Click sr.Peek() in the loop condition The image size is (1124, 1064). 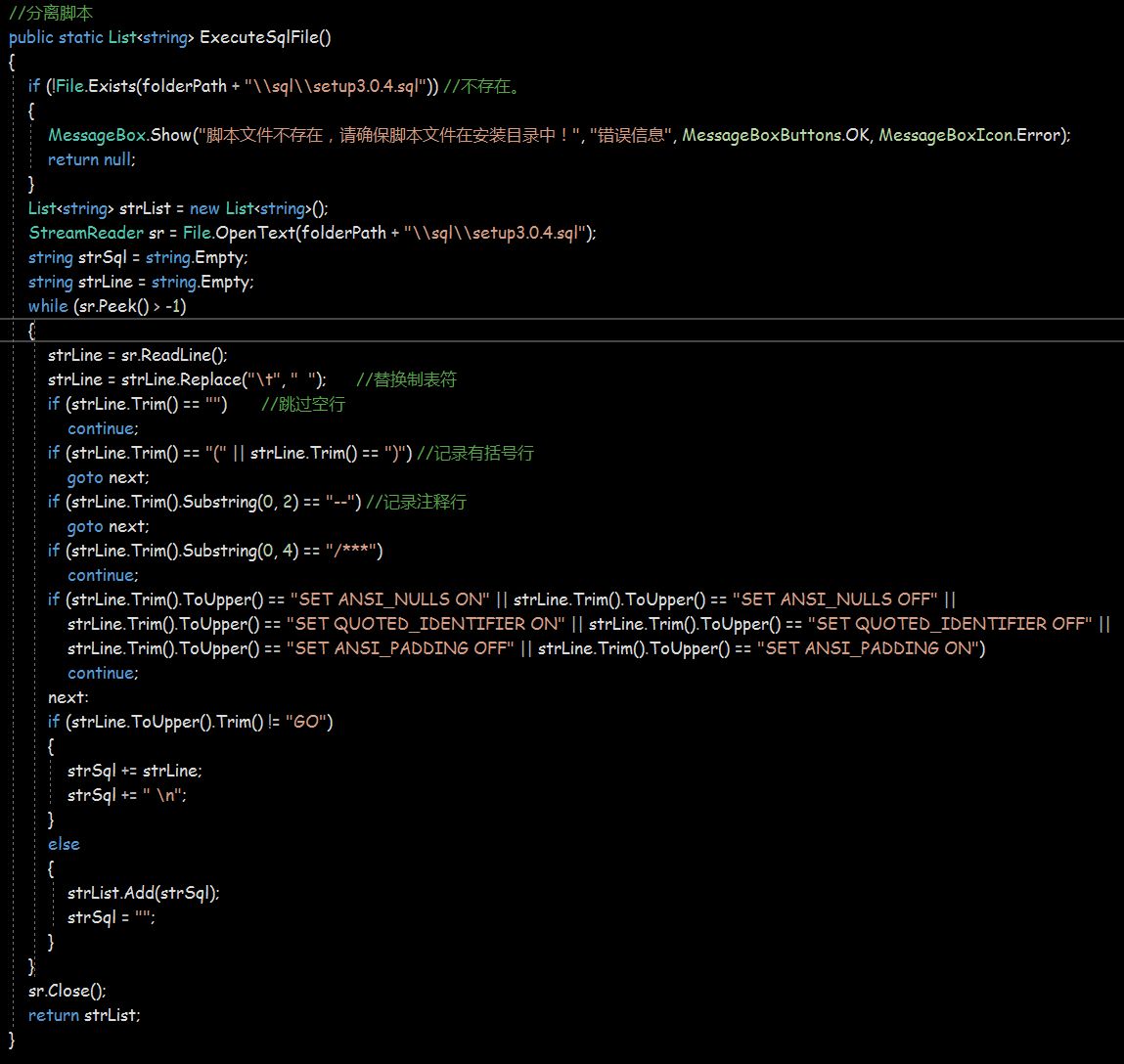point(111,306)
